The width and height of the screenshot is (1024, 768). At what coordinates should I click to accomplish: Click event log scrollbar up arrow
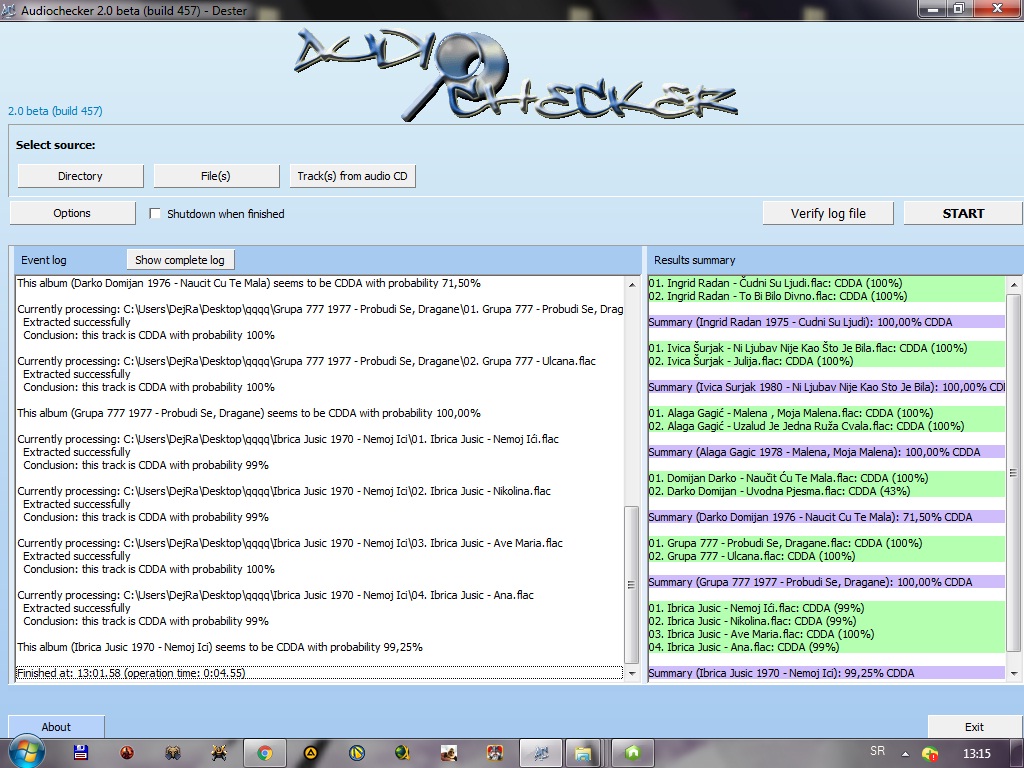click(632, 284)
